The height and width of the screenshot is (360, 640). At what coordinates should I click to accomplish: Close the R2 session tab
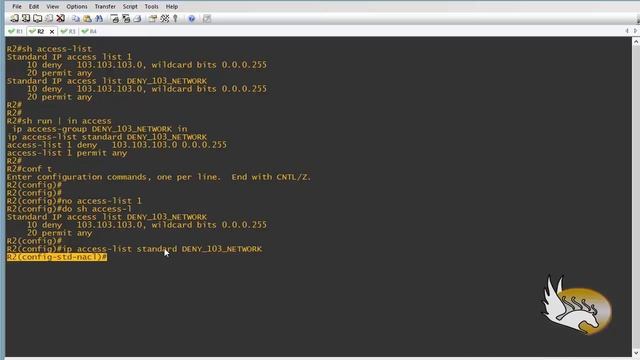coord(52,31)
